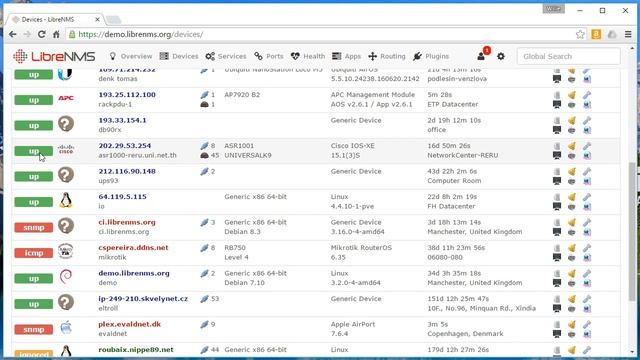Click the icmp status badge for cspereira.ddns.net

click(x=33, y=253)
